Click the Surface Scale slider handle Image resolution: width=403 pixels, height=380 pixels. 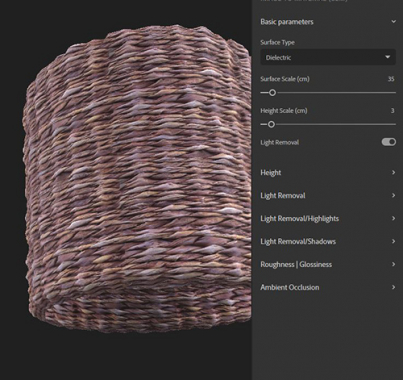pos(272,93)
